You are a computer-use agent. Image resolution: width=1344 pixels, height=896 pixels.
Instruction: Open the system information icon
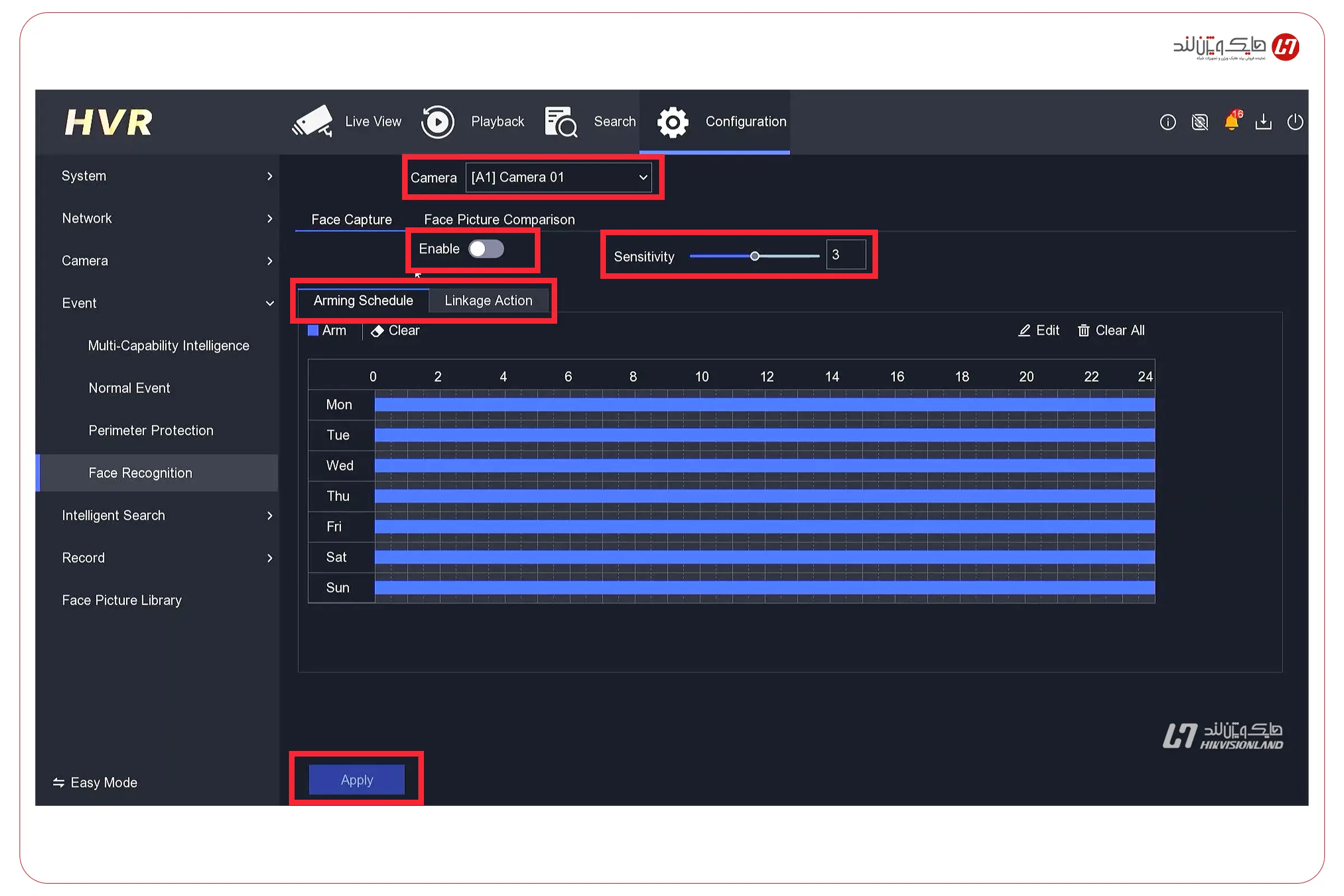(1168, 122)
